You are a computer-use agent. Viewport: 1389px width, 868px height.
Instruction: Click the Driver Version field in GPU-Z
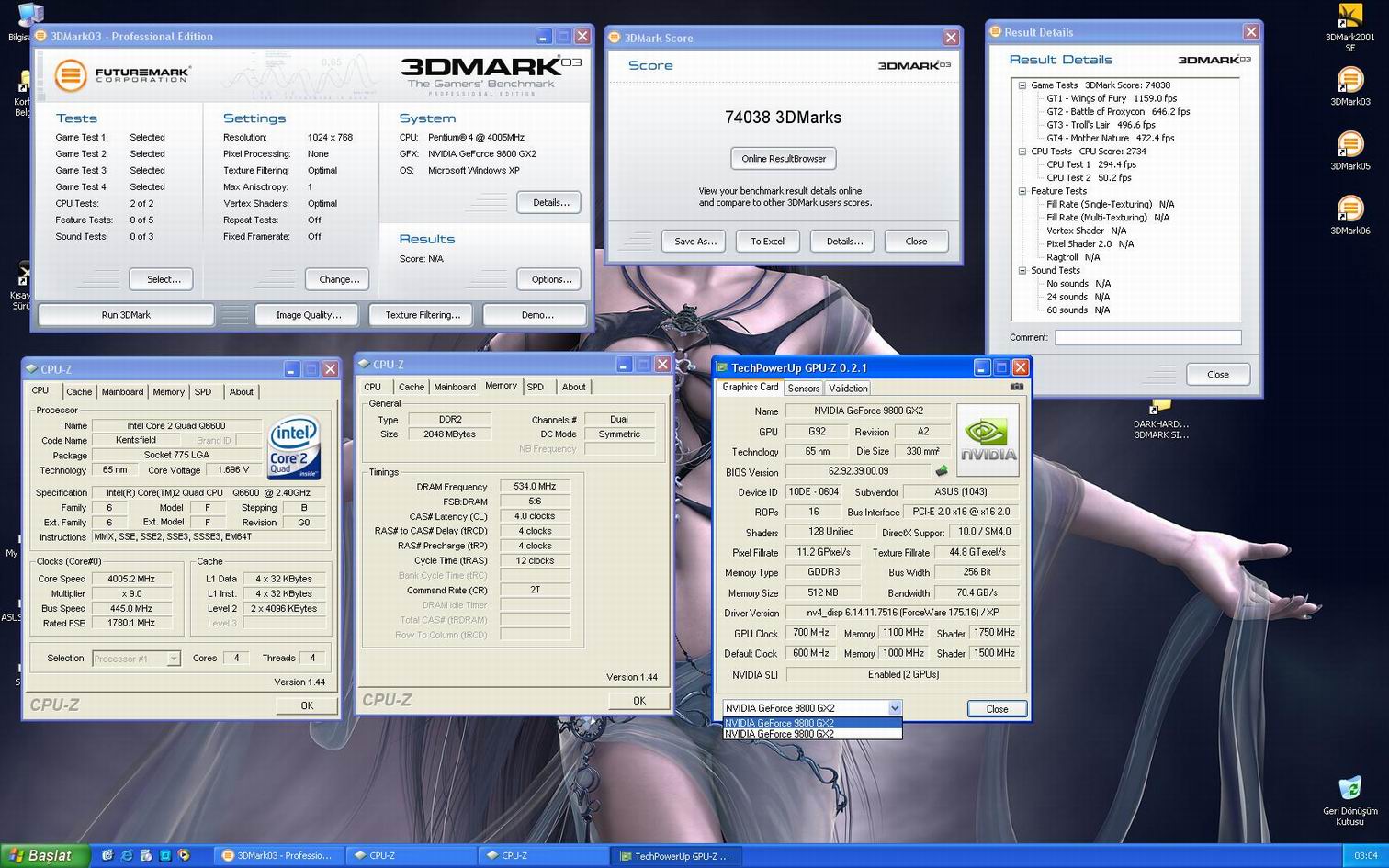coord(902,613)
